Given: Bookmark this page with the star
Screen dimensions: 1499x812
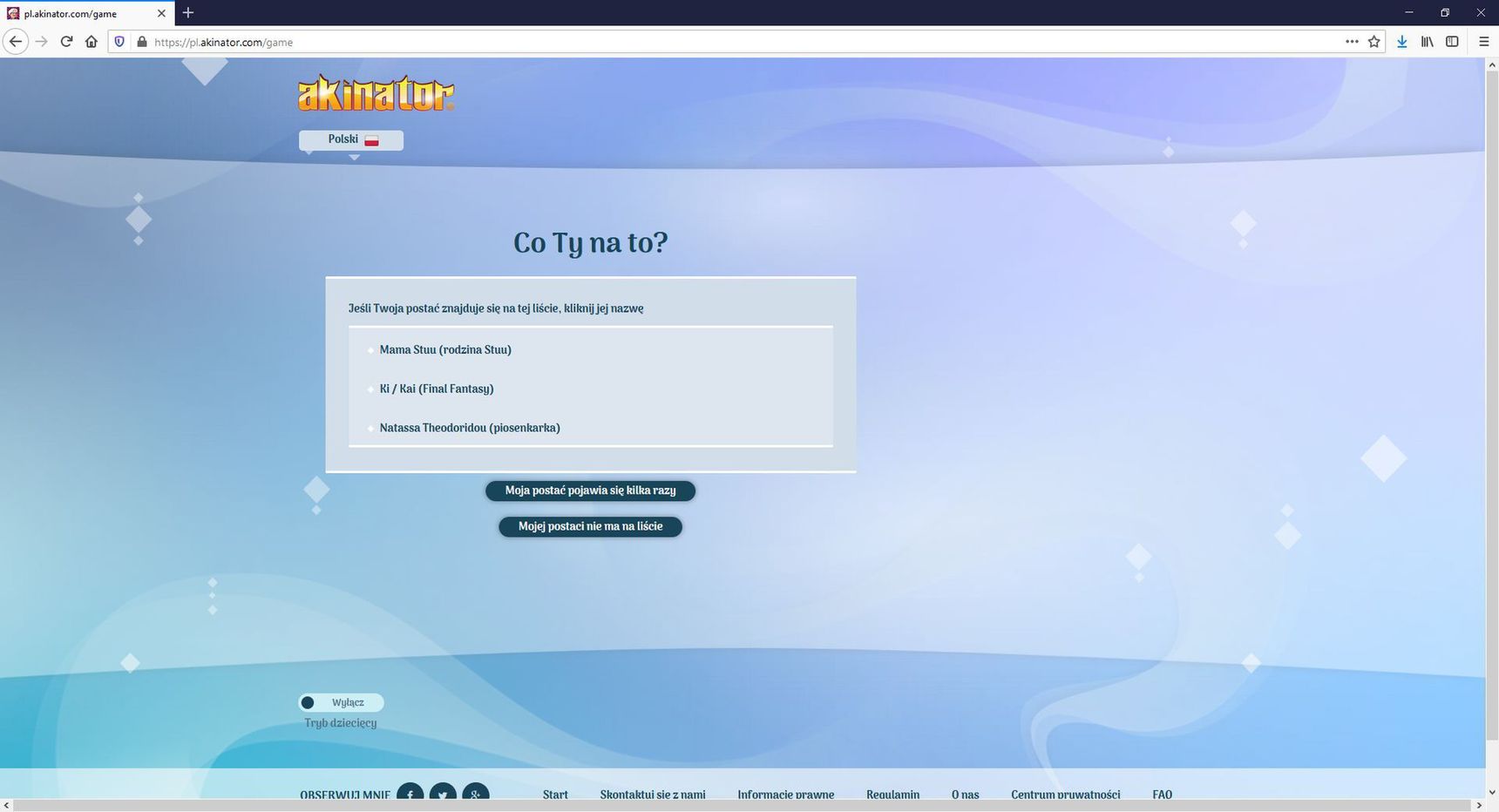Looking at the screenshot, I should (1374, 42).
